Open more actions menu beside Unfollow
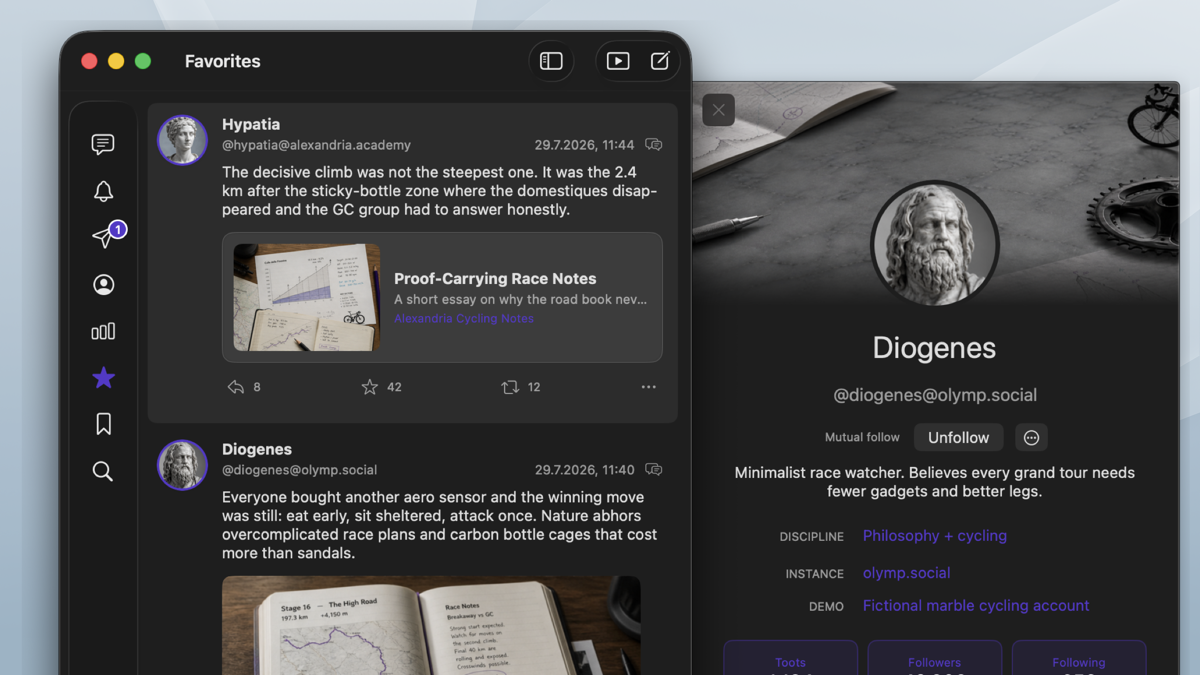Screen dimensions: 1200x675 tap(1032, 437)
